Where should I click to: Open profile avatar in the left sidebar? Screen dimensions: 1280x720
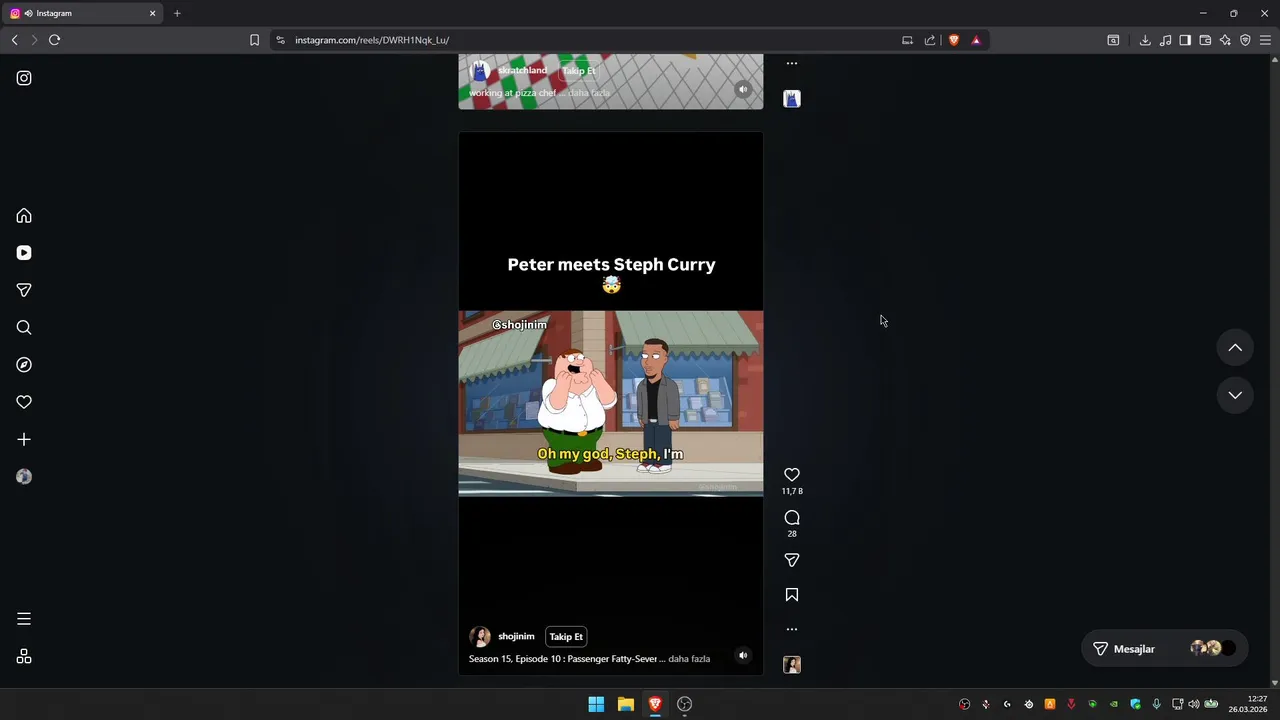pyautogui.click(x=24, y=477)
